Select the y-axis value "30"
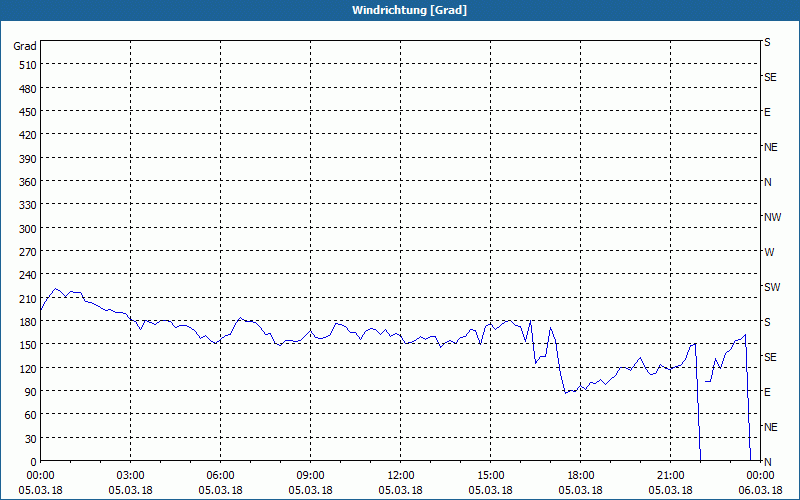 point(31,439)
